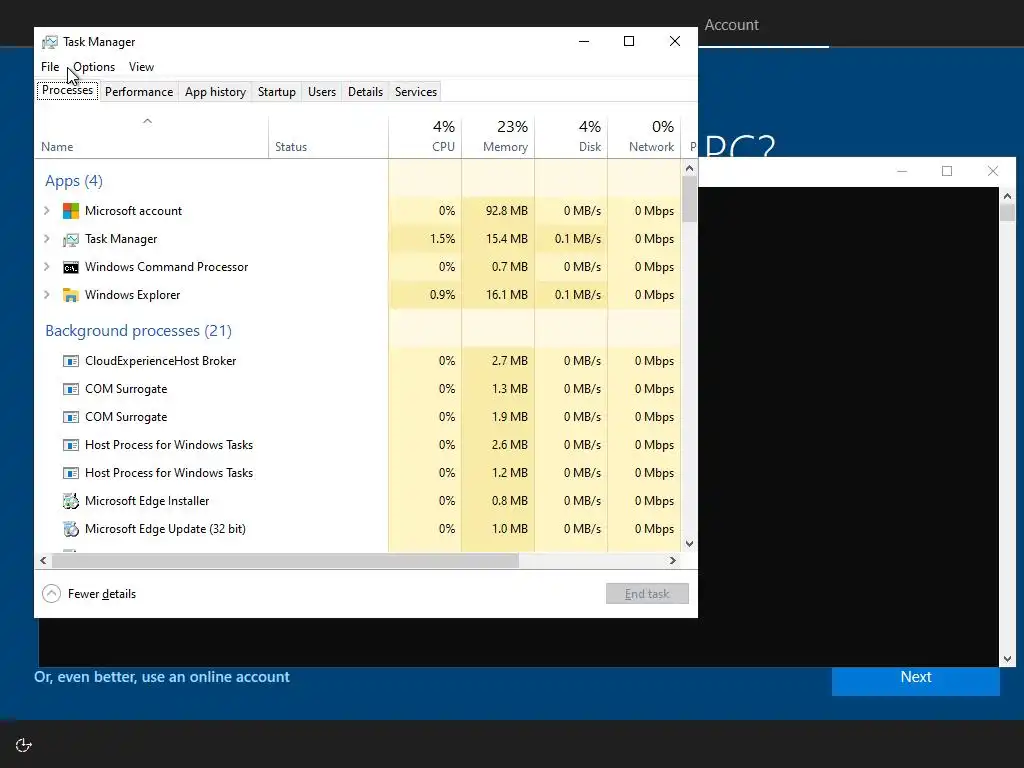Click the Microsoft Edge Update (32 bit) icon

71,529
